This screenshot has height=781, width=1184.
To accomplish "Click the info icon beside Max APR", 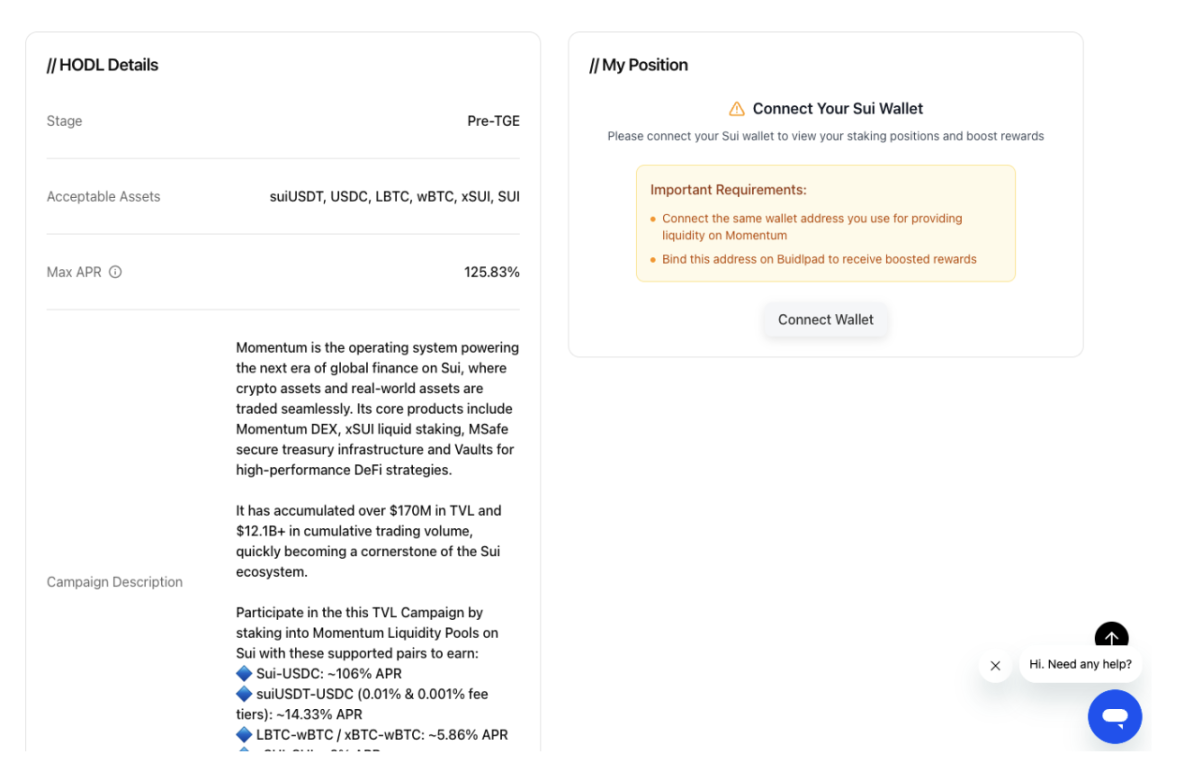I will [115, 272].
